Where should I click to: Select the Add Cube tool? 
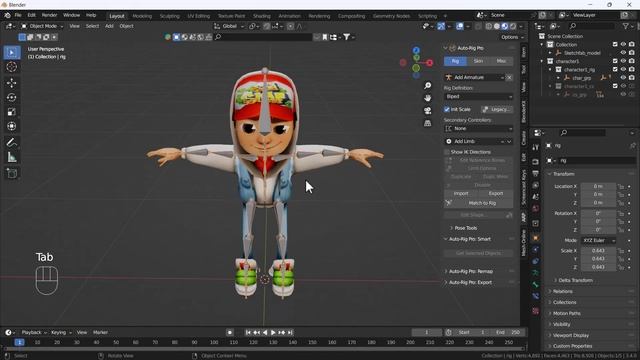click(12, 173)
